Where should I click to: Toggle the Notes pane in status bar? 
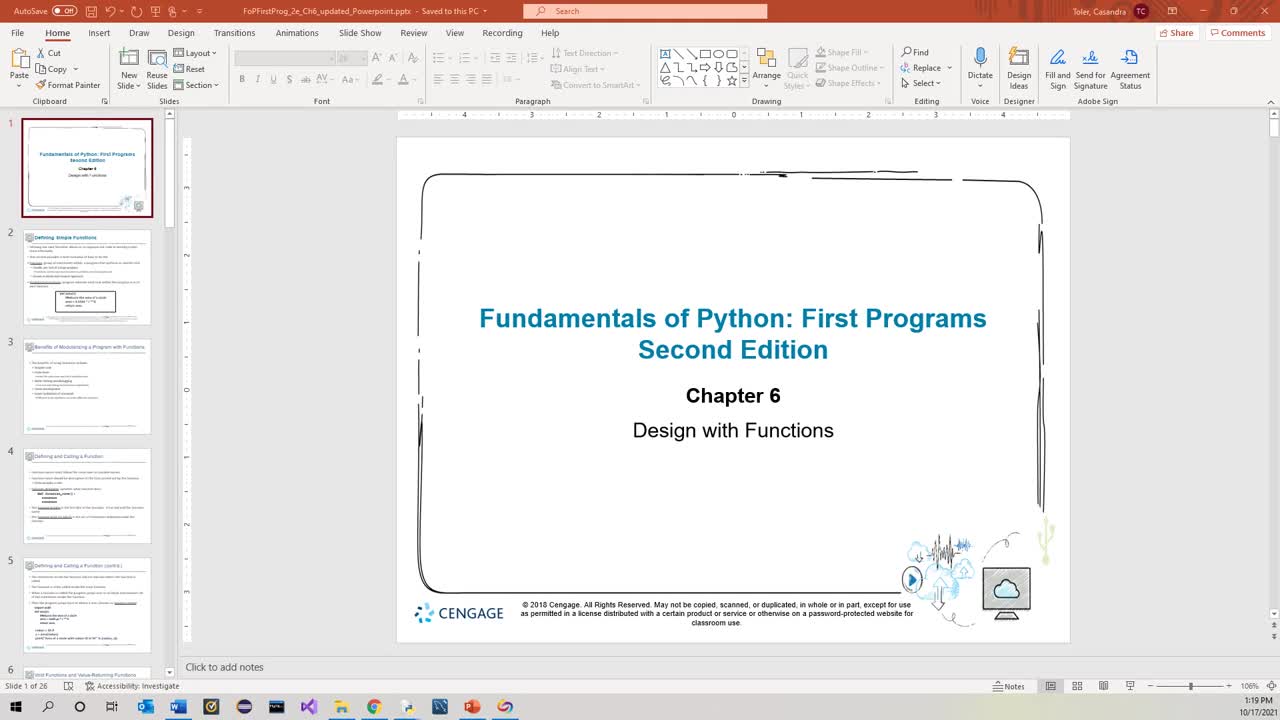(1009, 686)
